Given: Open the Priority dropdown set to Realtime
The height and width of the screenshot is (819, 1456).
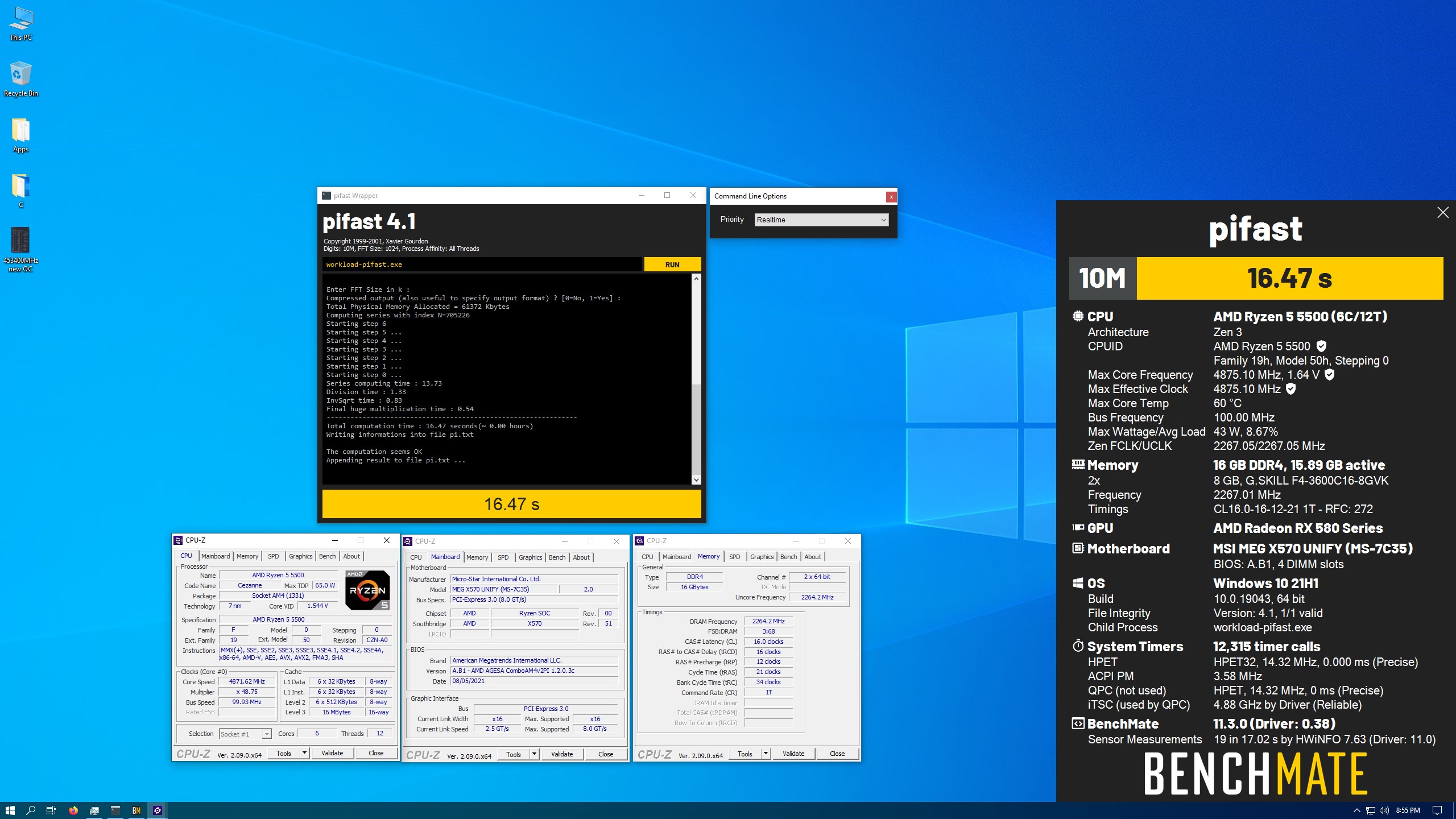Looking at the screenshot, I should [821, 220].
